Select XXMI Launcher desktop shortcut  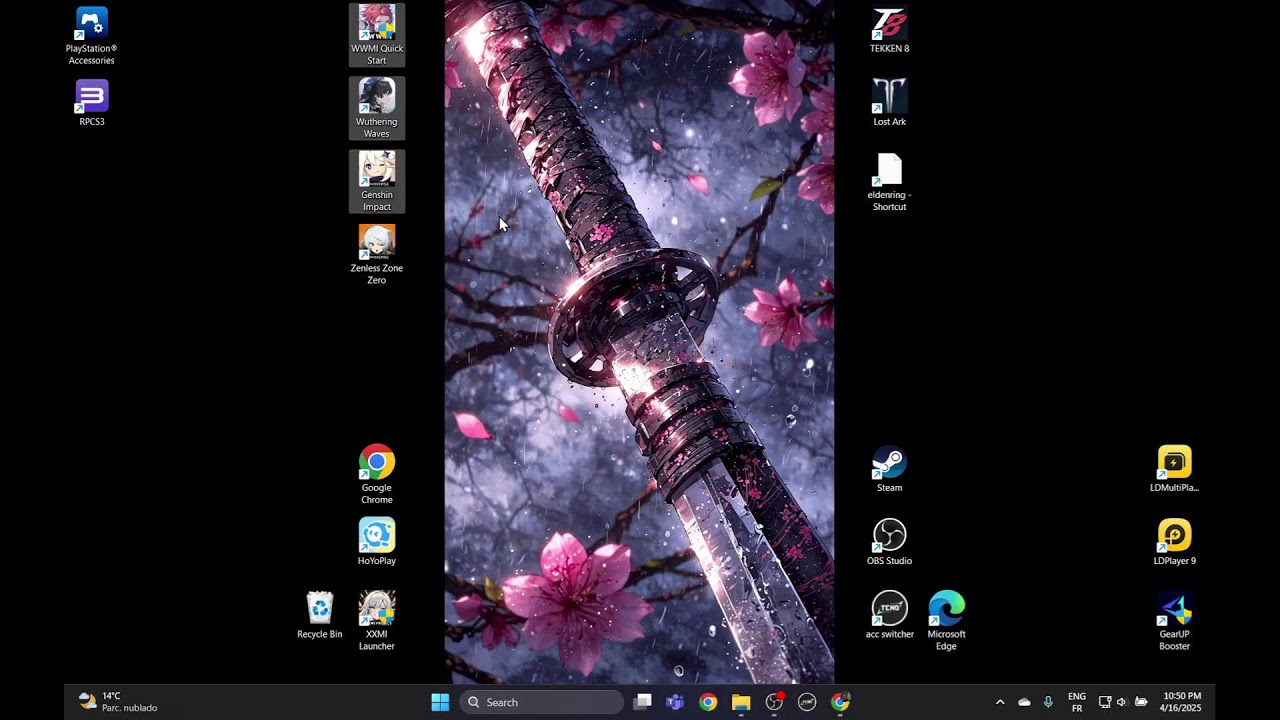(x=377, y=621)
